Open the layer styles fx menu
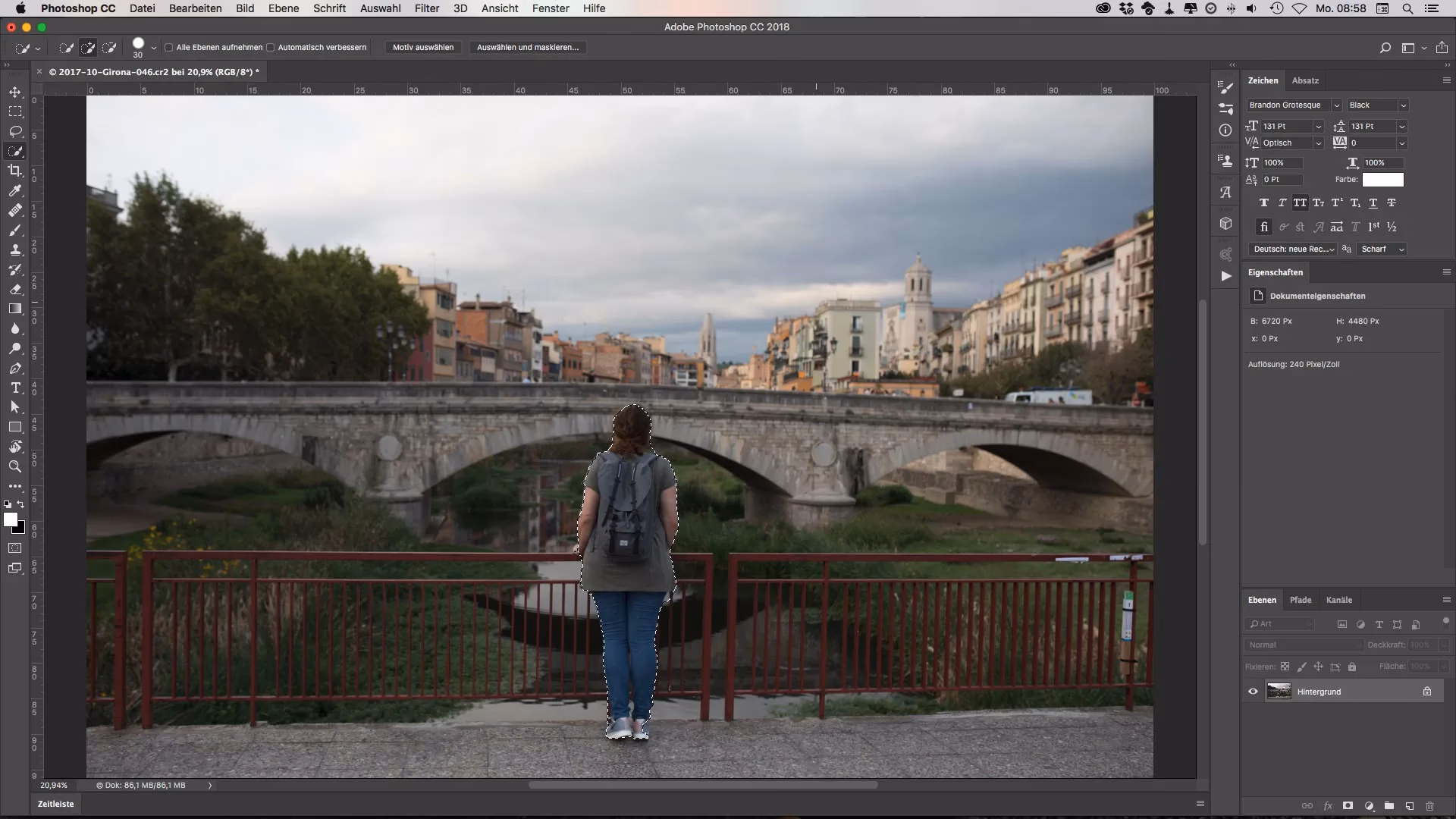This screenshot has width=1456, height=819. click(1328, 806)
